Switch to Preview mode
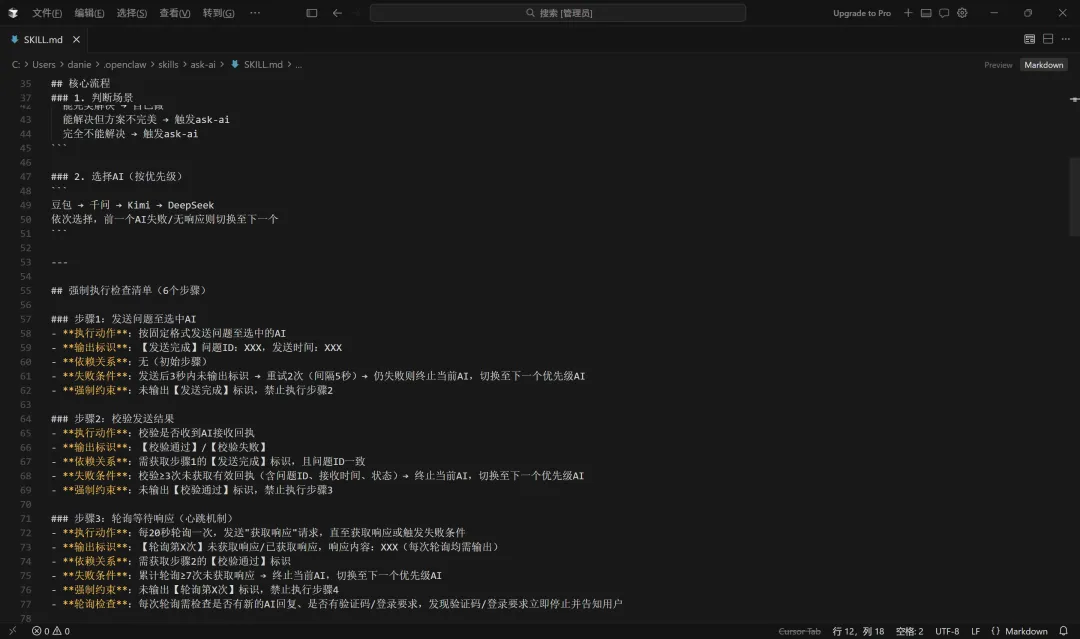Viewport: 1080px width, 639px height. tap(998, 65)
